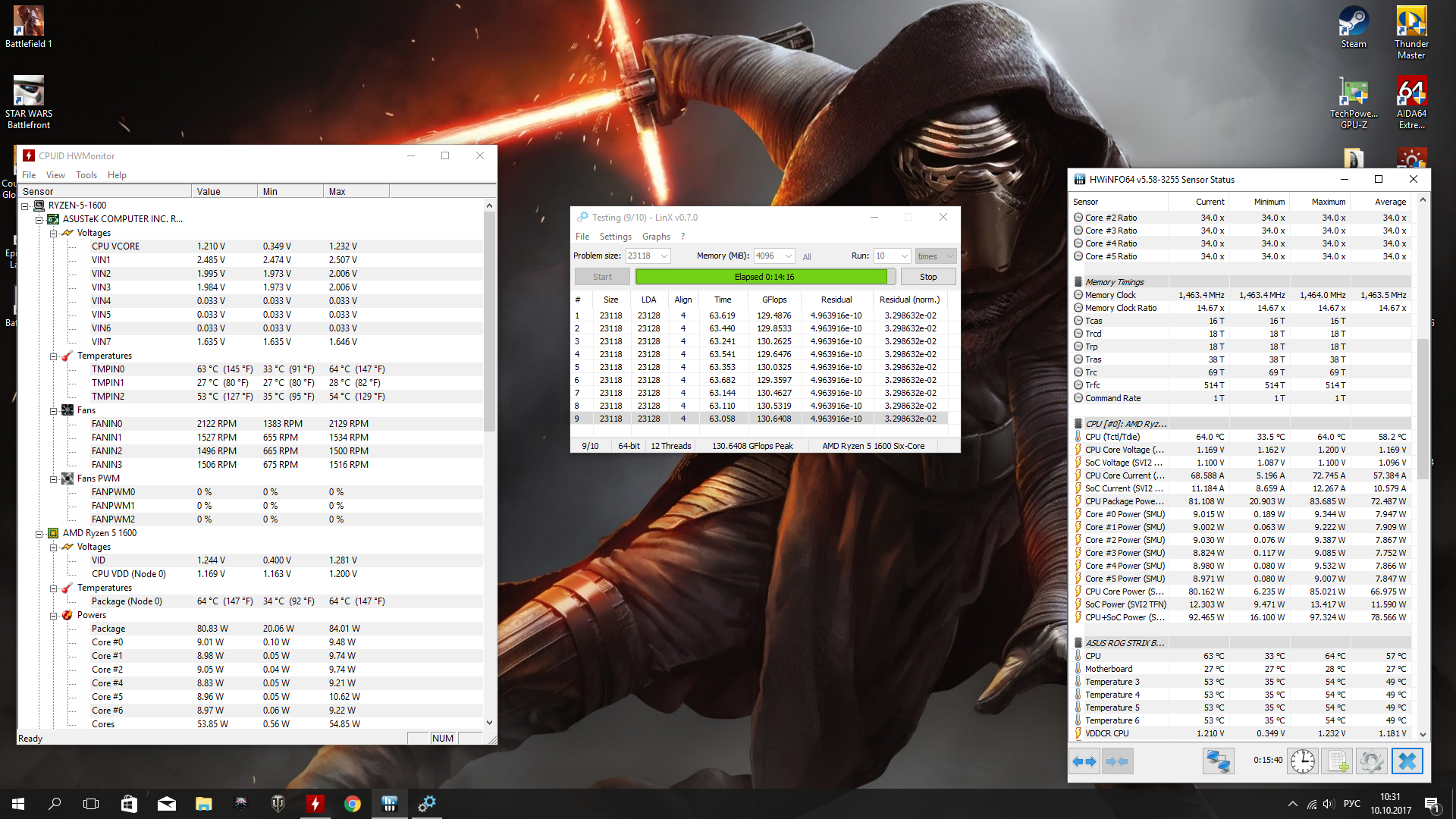Reset HWiNFO min/max with the clock icon
1456x819 pixels.
point(1302,761)
